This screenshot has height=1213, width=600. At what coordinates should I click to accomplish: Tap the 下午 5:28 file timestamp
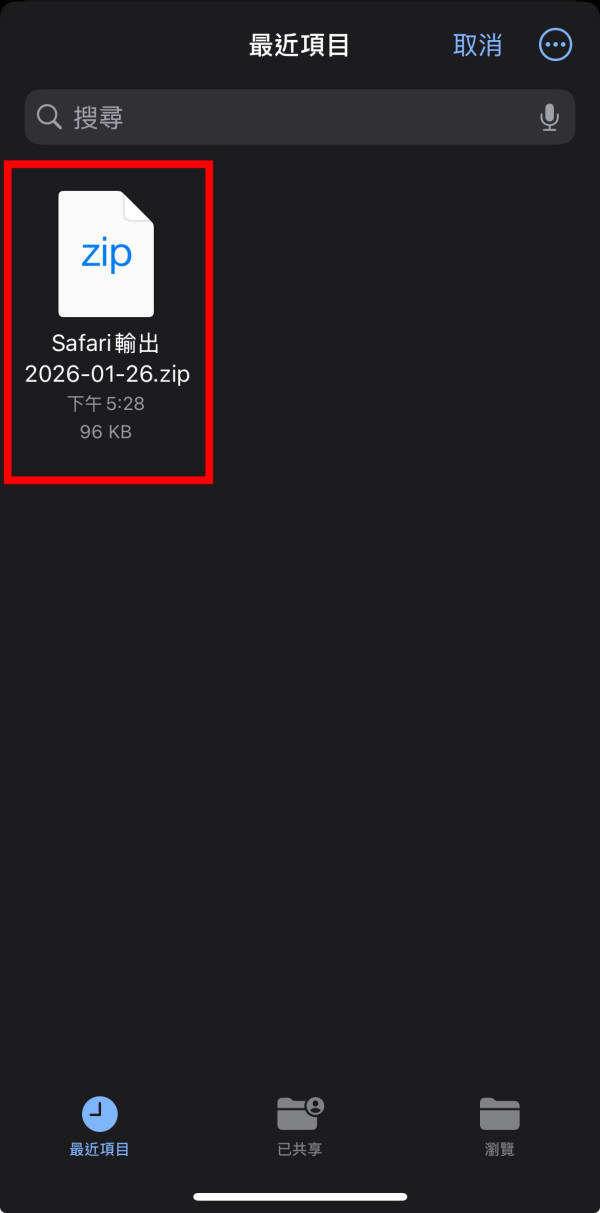pyautogui.click(x=106, y=405)
